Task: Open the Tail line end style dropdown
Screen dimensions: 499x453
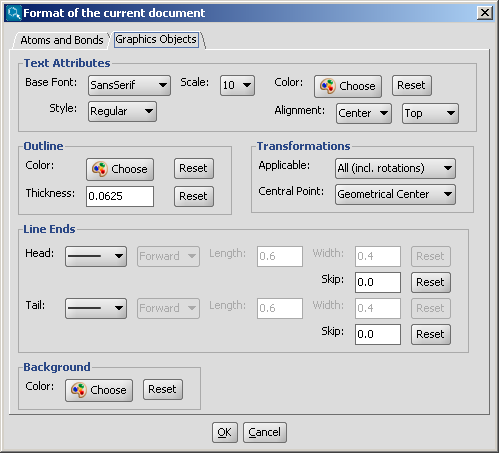Action: point(96,308)
